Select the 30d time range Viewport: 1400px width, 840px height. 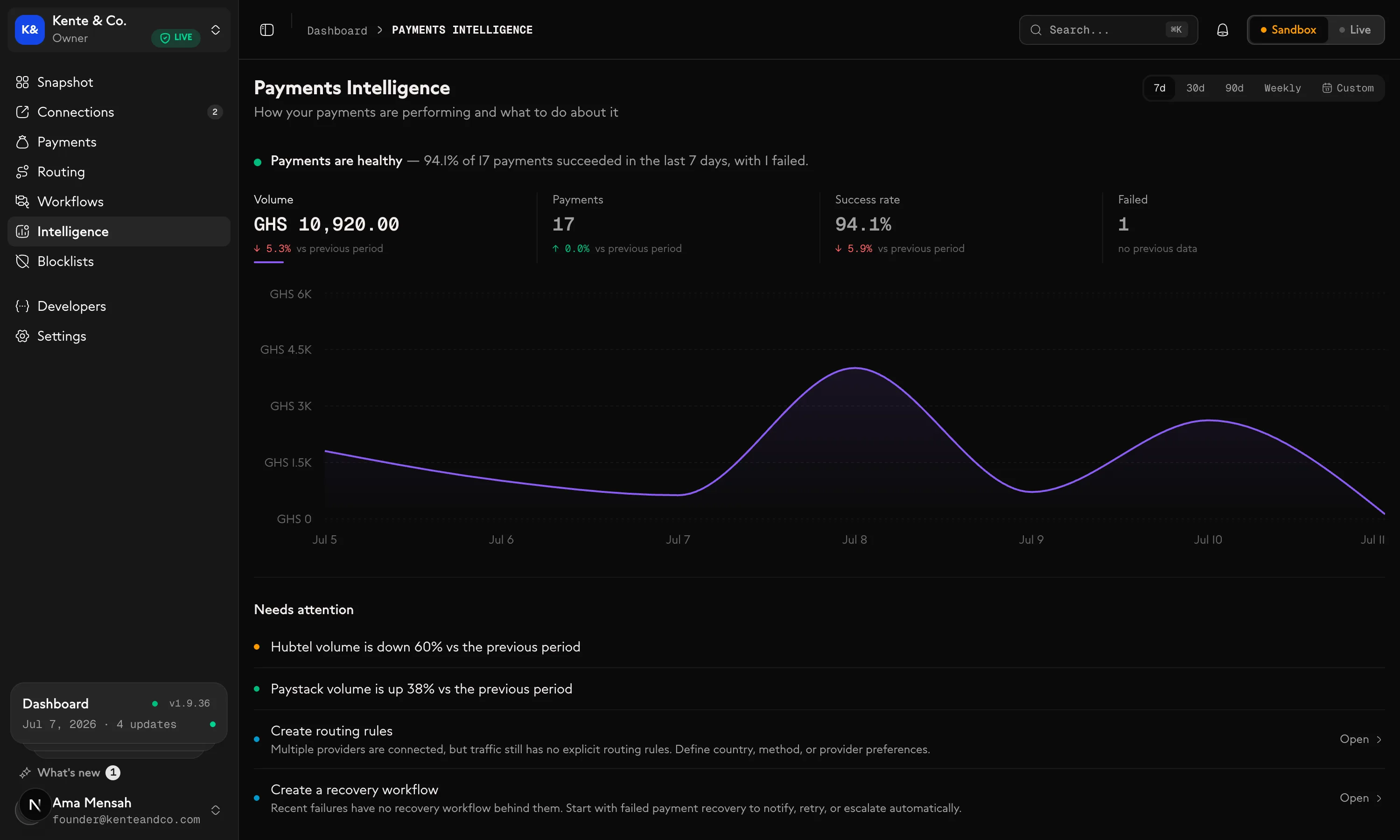(1195, 88)
